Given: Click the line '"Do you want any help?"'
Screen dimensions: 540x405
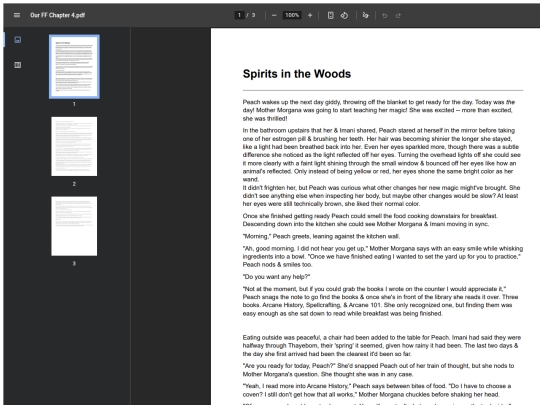Looking at the screenshot, I should 277,277.
